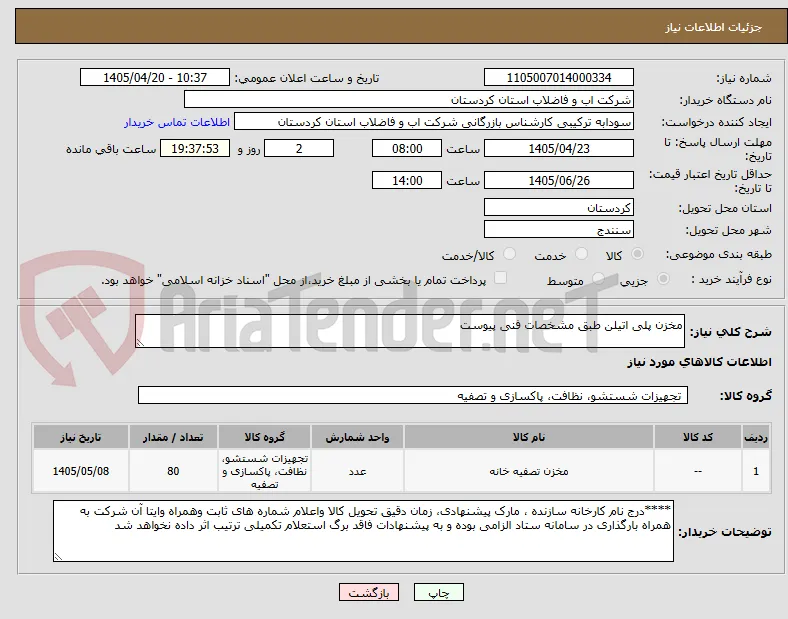Screen dimensions: 788x619
Task: Click row number 1 cell
Action: click(x=756, y=471)
